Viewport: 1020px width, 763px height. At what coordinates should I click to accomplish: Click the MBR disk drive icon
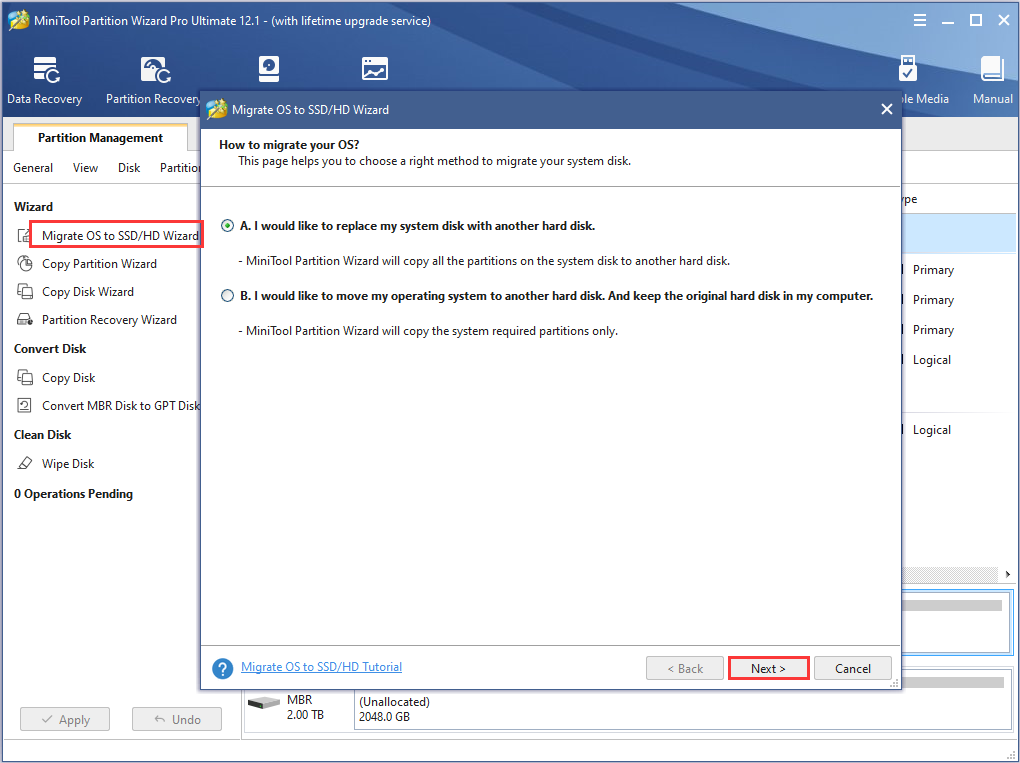(263, 703)
